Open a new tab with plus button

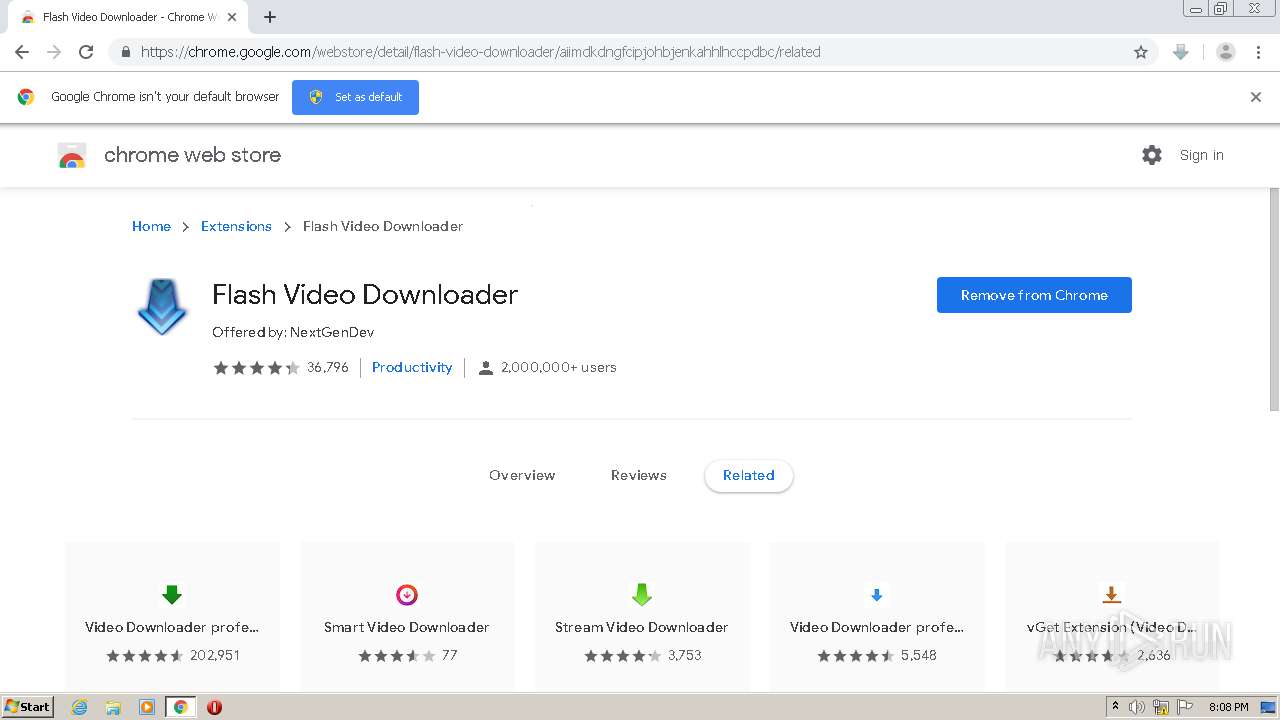pos(270,17)
